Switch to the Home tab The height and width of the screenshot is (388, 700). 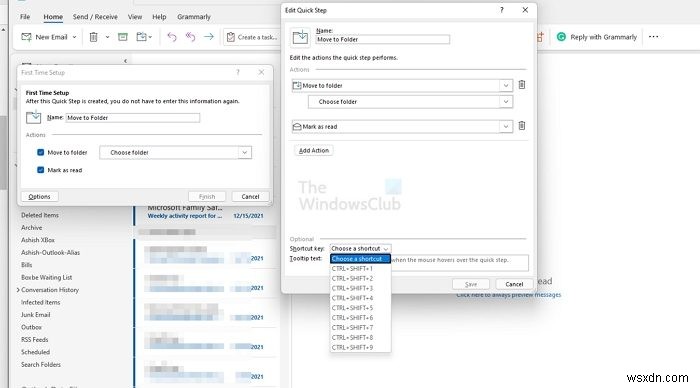point(53,17)
